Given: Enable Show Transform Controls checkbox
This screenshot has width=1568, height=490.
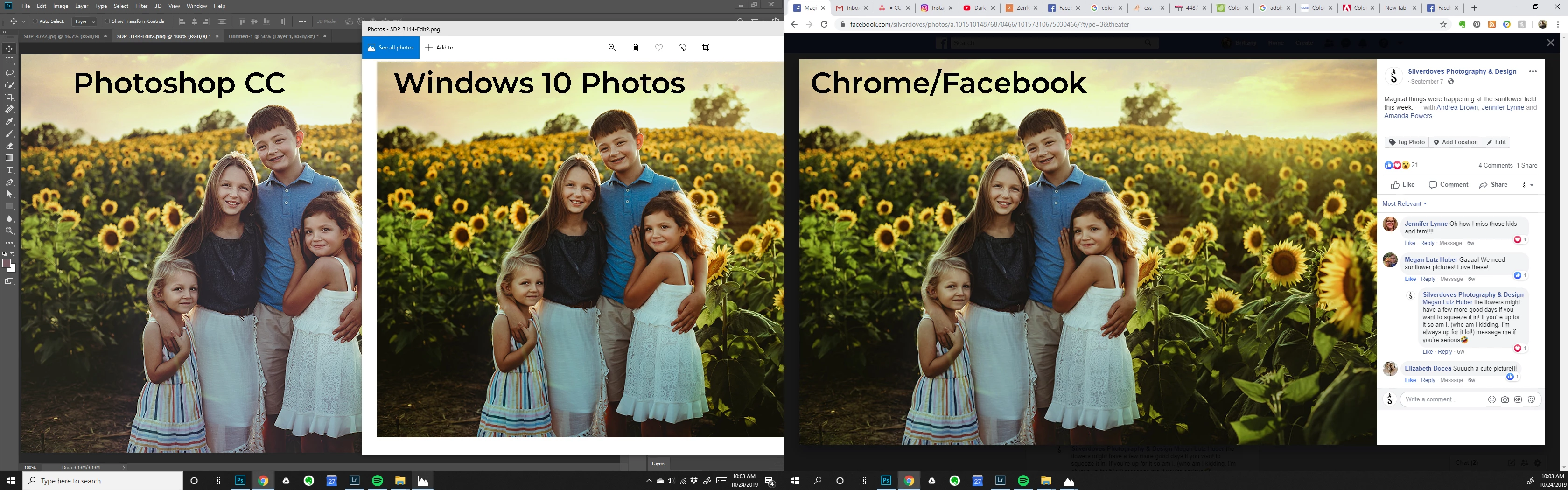Looking at the screenshot, I should [x=107, y=21].
